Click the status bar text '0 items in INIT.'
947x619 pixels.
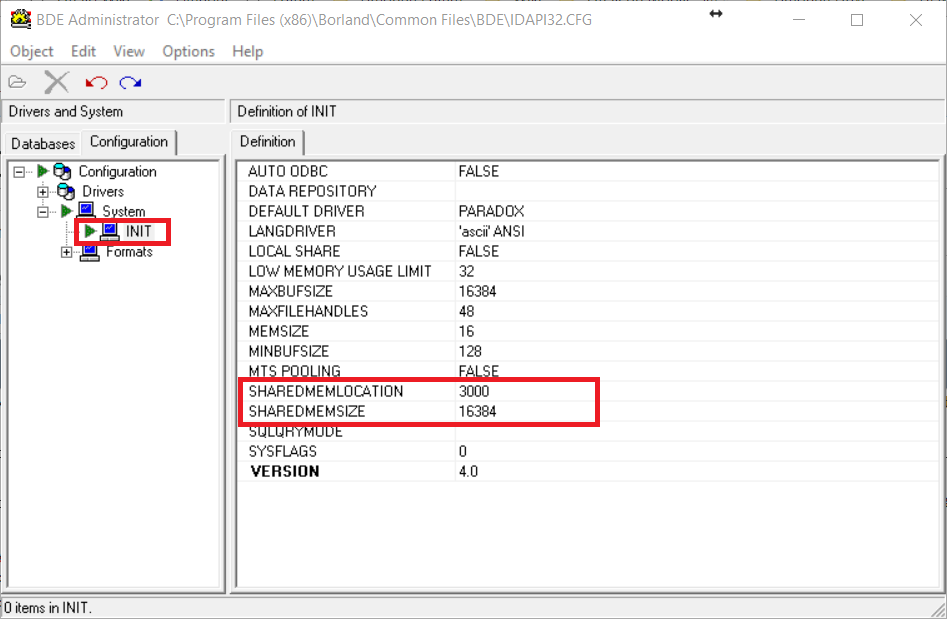tap(48, 608)
